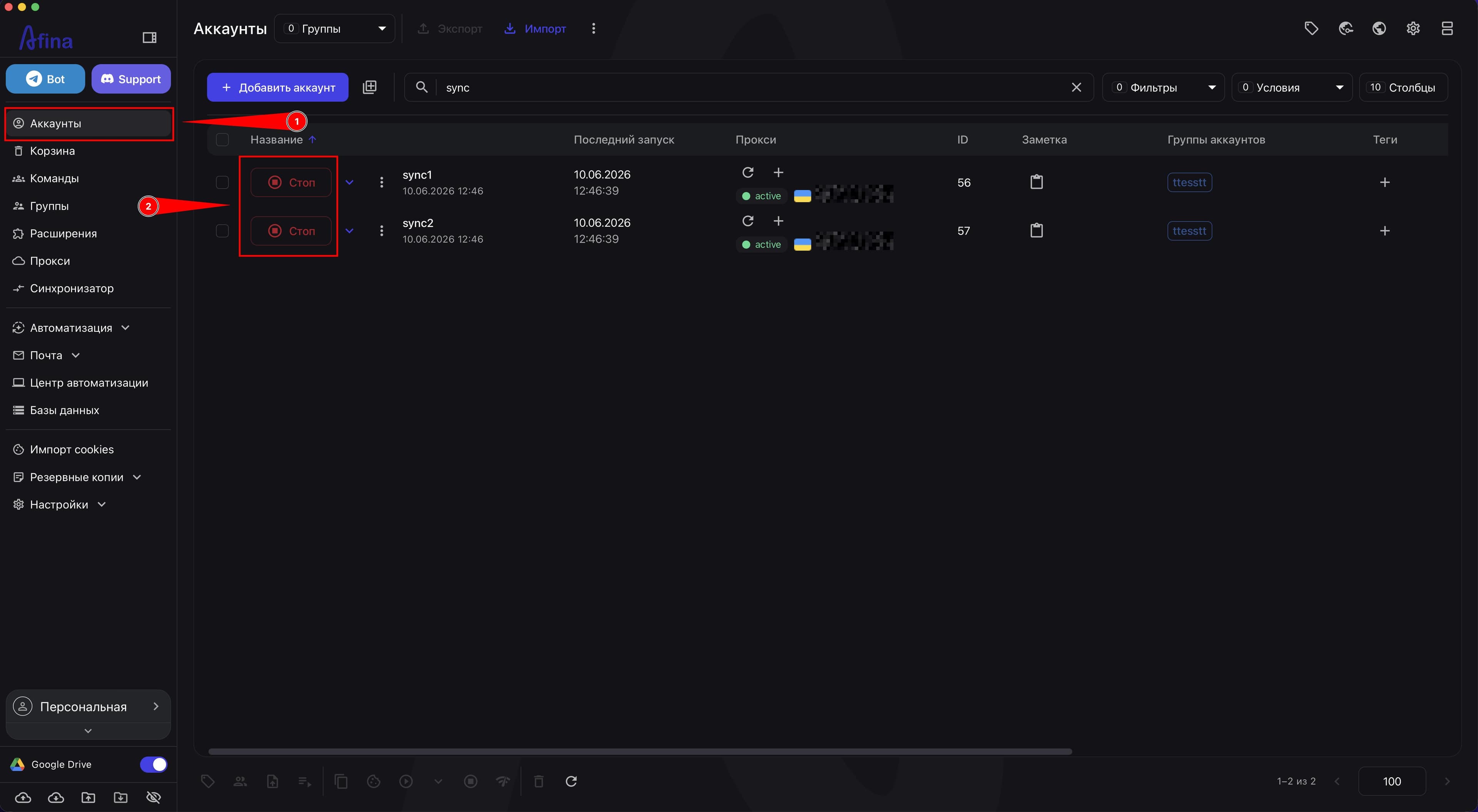Viewport: 1478px width, 812px height.
Task: Open Синхронизатор in the sidebar
Action: (72, 288)
